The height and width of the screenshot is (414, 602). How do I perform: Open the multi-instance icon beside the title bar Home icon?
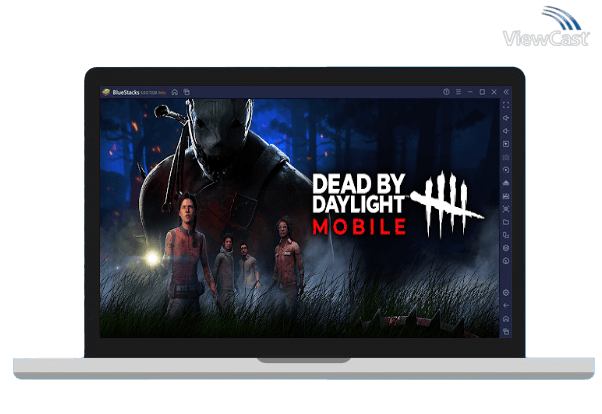[187, 92]
